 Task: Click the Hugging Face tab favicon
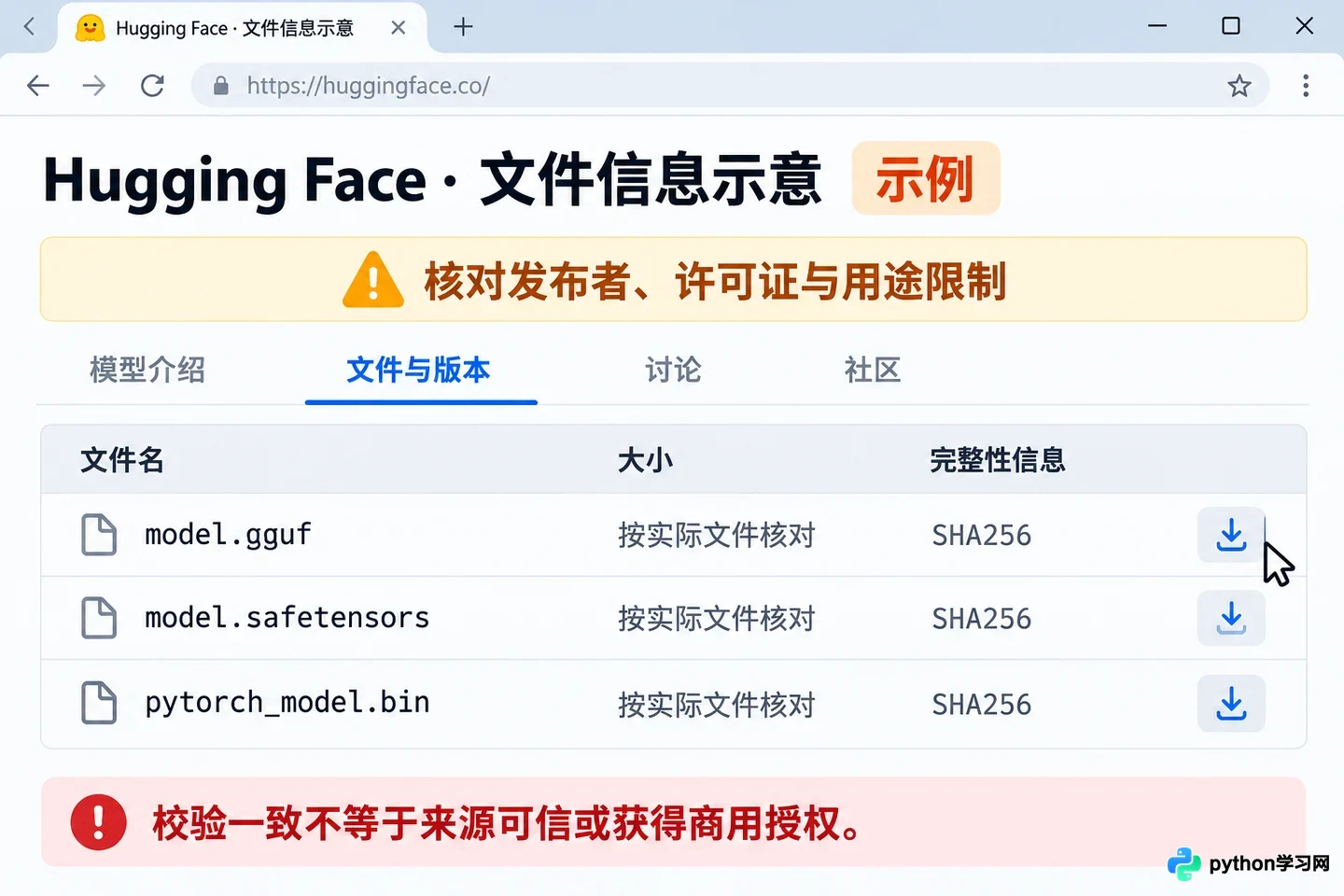click(x=90, y=28)
